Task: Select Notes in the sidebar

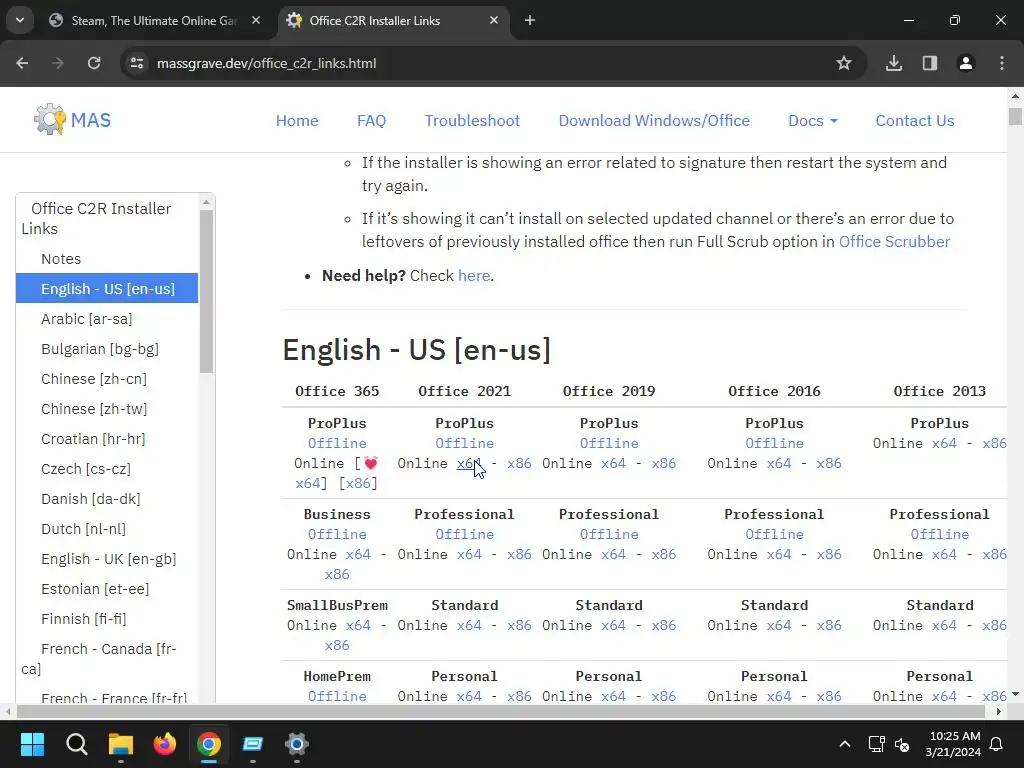Action: (61, 259)
